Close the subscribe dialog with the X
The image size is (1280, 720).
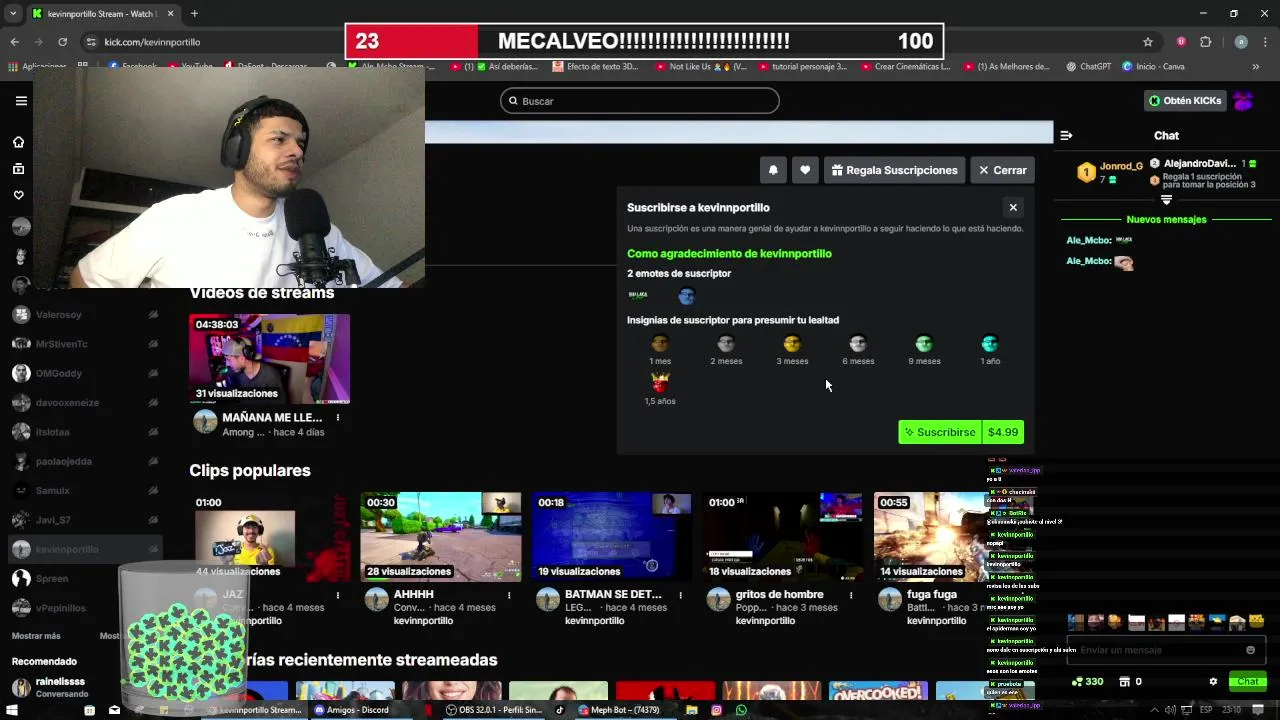tap(1013, 207)
